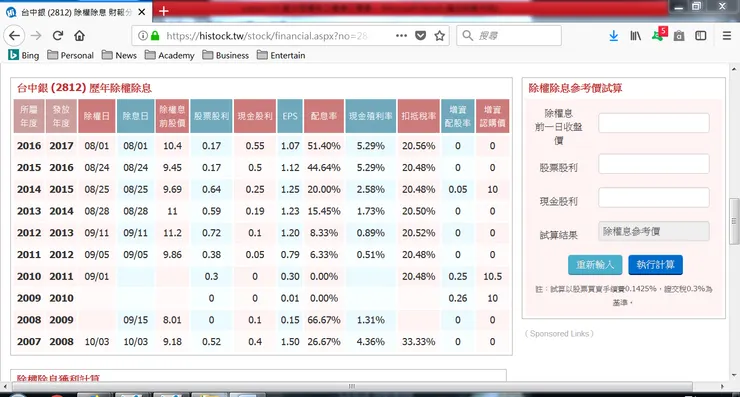
Task: Click the horizontal scrollbar at page bottom
Action: pos(352,386)
